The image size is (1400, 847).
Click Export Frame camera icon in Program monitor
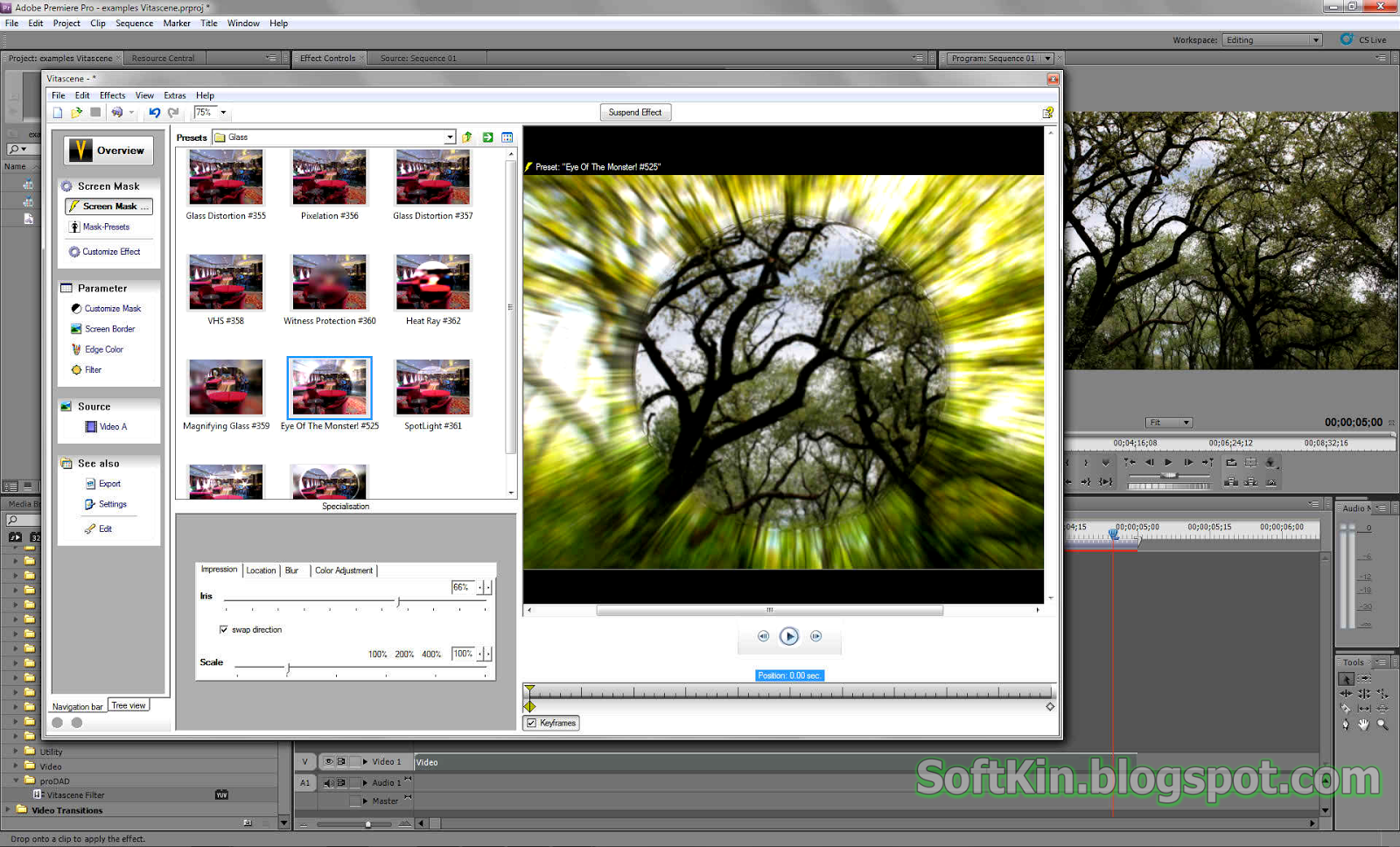[x=1270, y=481]
